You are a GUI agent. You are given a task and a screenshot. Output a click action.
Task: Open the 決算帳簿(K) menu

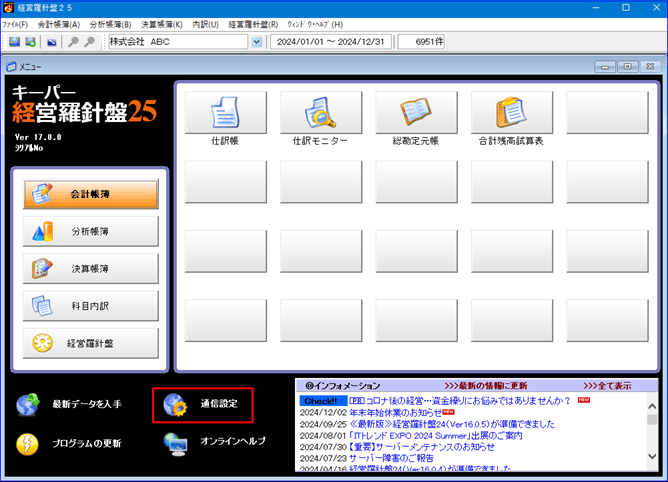coord(162,24)
